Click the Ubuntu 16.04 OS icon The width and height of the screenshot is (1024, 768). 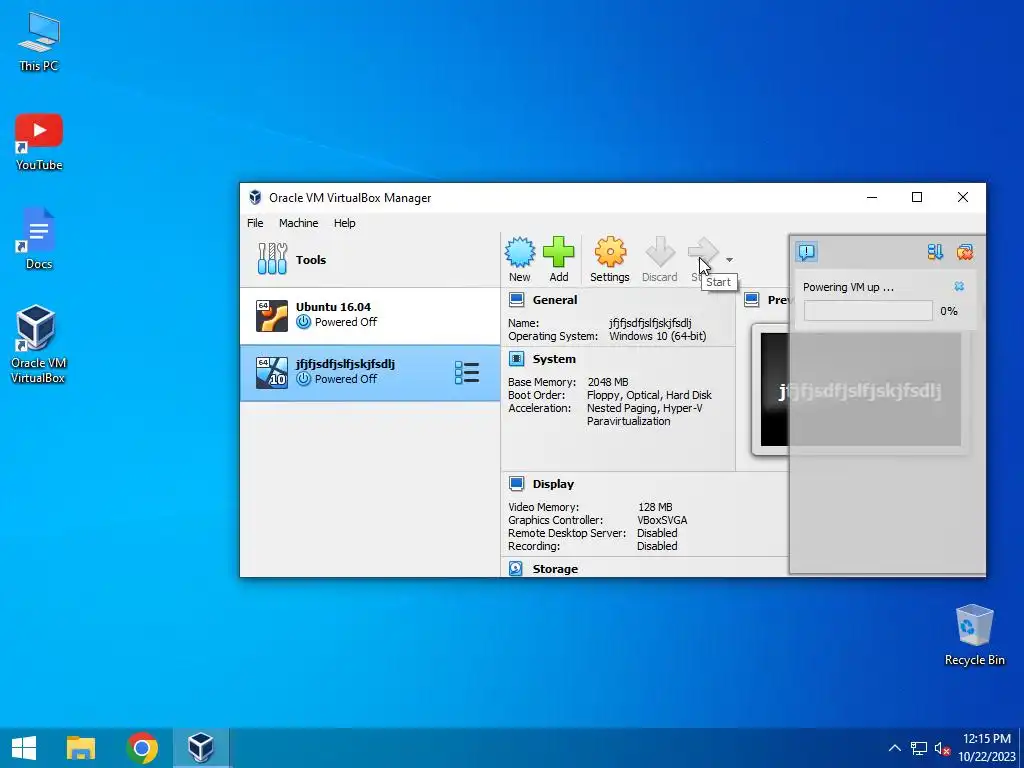pyautogui.click(x=272, y=315)
